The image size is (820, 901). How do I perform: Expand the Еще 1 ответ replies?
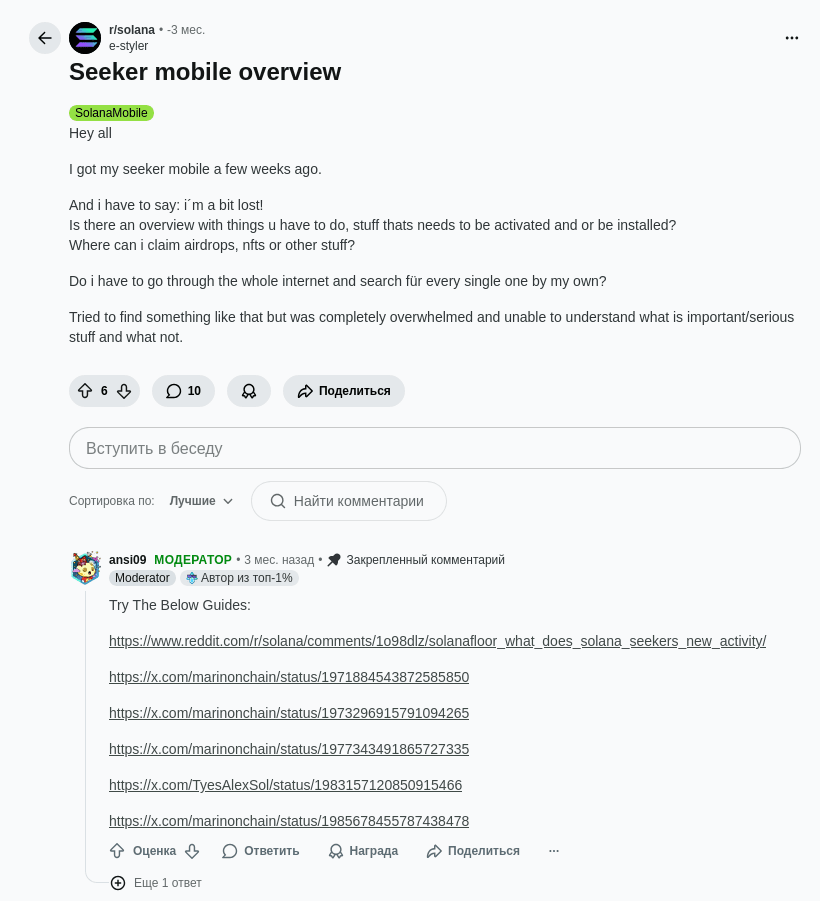click(x=157, y=883)
